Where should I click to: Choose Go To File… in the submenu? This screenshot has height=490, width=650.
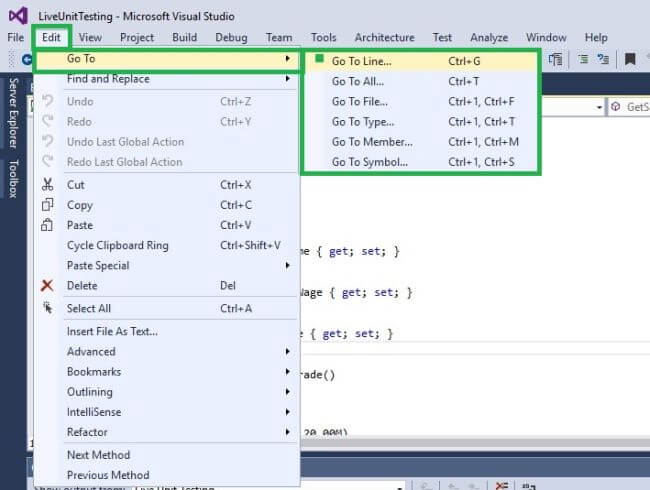point(421,101)
